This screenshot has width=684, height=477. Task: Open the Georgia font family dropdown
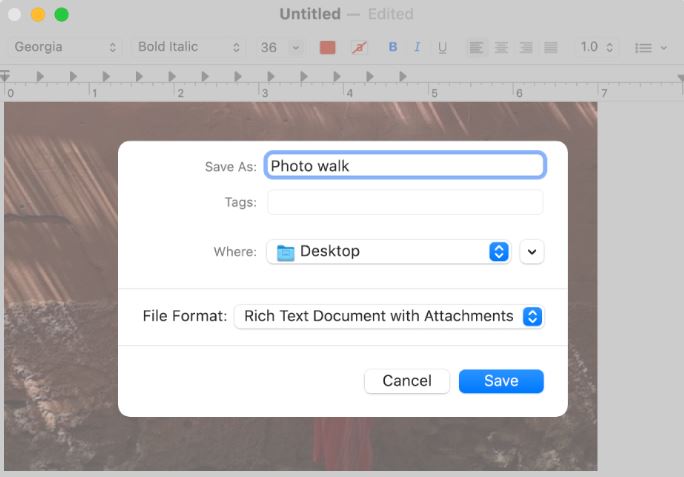click(65, 47)
